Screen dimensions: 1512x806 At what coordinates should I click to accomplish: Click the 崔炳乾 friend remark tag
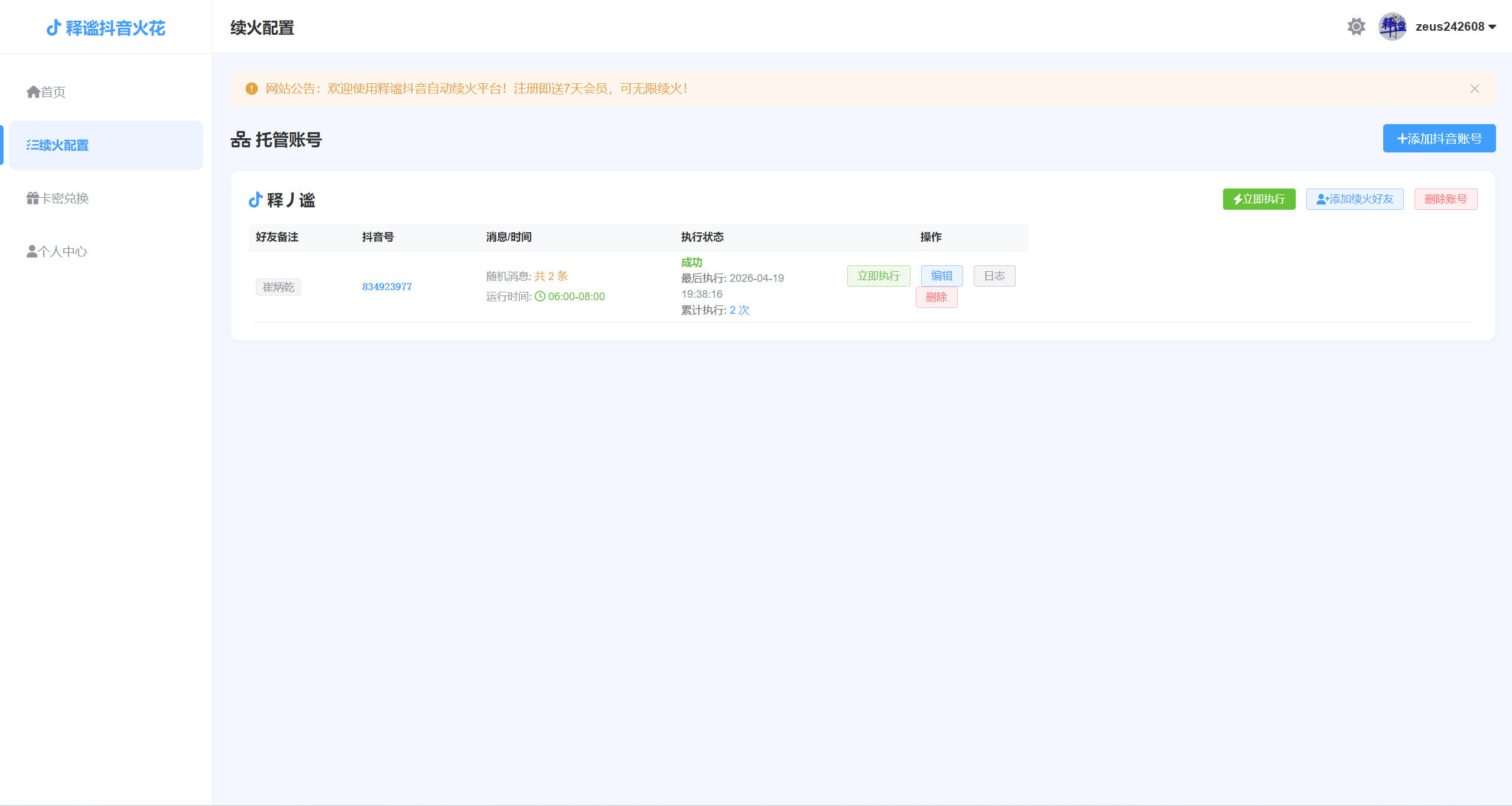click(x=278, y=287)
